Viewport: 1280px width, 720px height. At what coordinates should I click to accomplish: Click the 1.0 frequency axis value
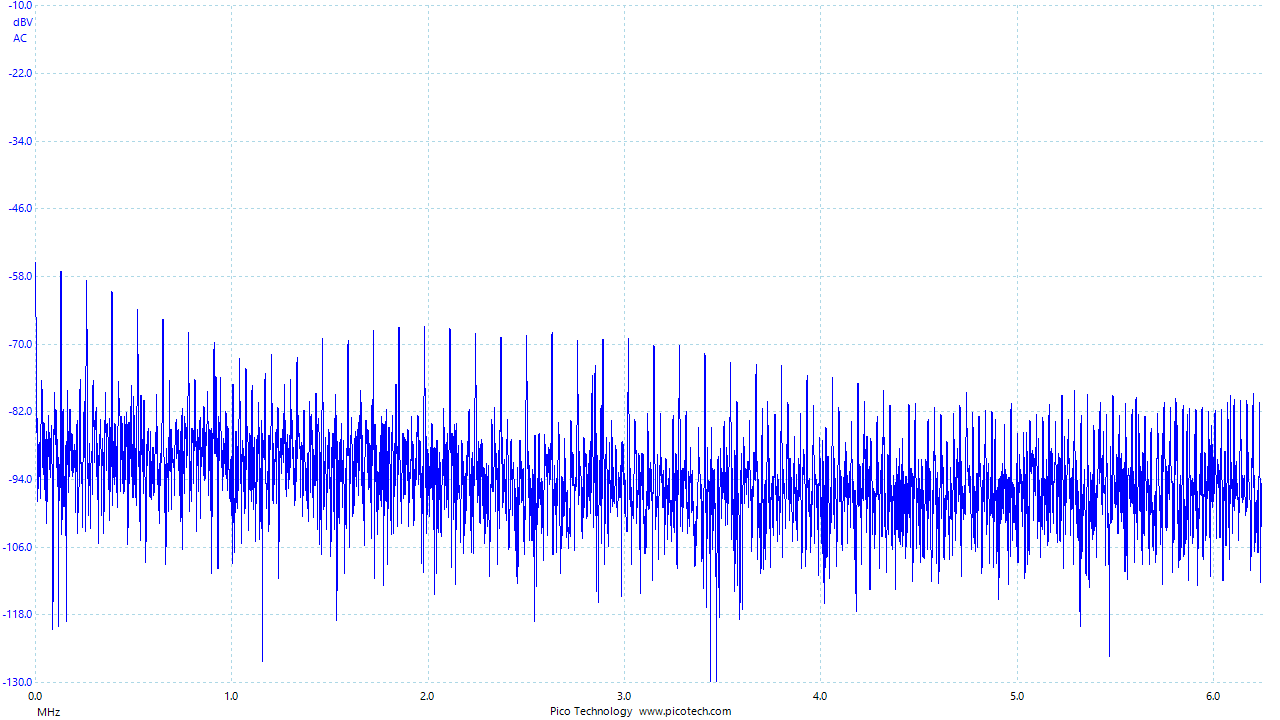pos(231,696)
